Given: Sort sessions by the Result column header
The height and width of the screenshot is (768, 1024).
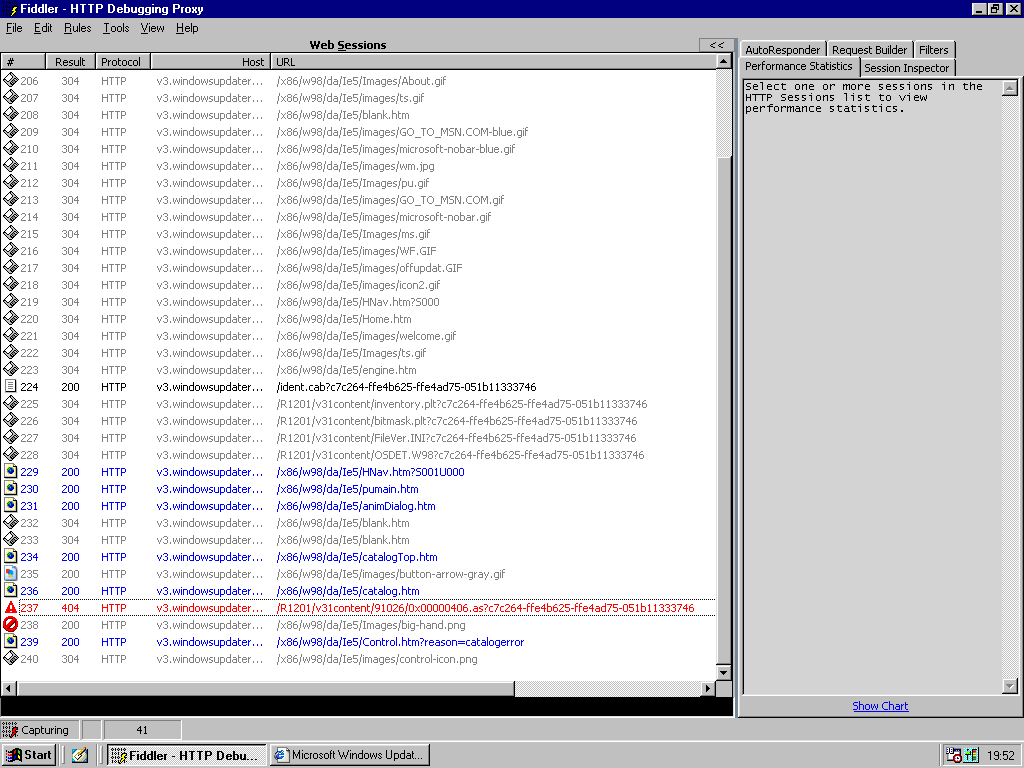Looking at the screenshot, I should (x=71, y=62).
